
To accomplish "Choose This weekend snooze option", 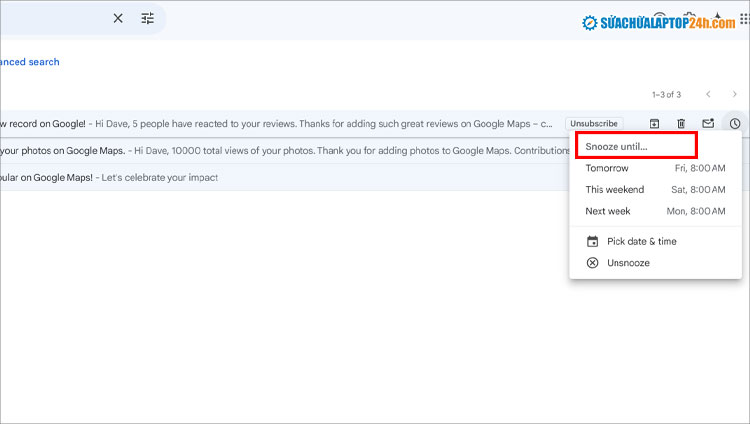I will coord(655,190).
